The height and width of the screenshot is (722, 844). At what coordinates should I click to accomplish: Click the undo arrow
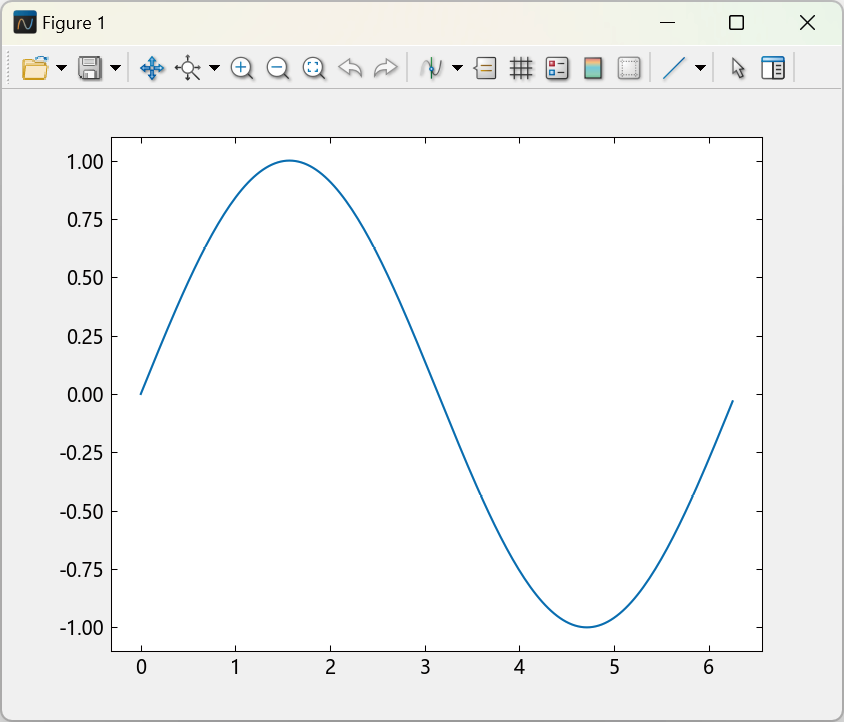[x=350, y=68]
